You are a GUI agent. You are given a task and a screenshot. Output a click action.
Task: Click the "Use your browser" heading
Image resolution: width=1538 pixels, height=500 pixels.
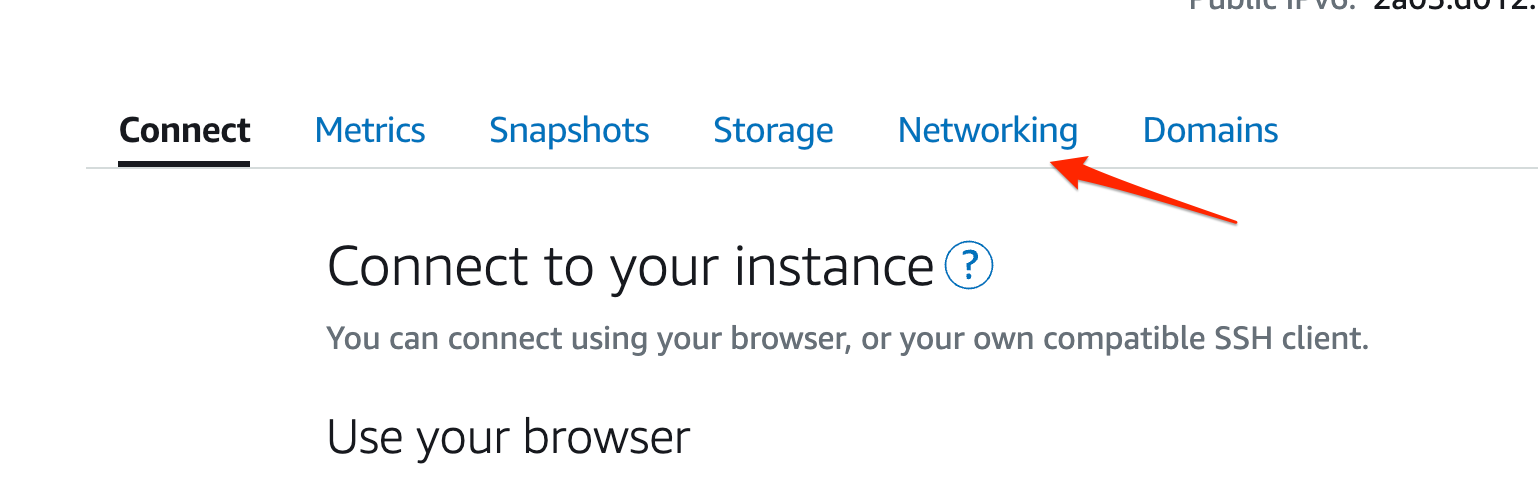click(508, 437)
